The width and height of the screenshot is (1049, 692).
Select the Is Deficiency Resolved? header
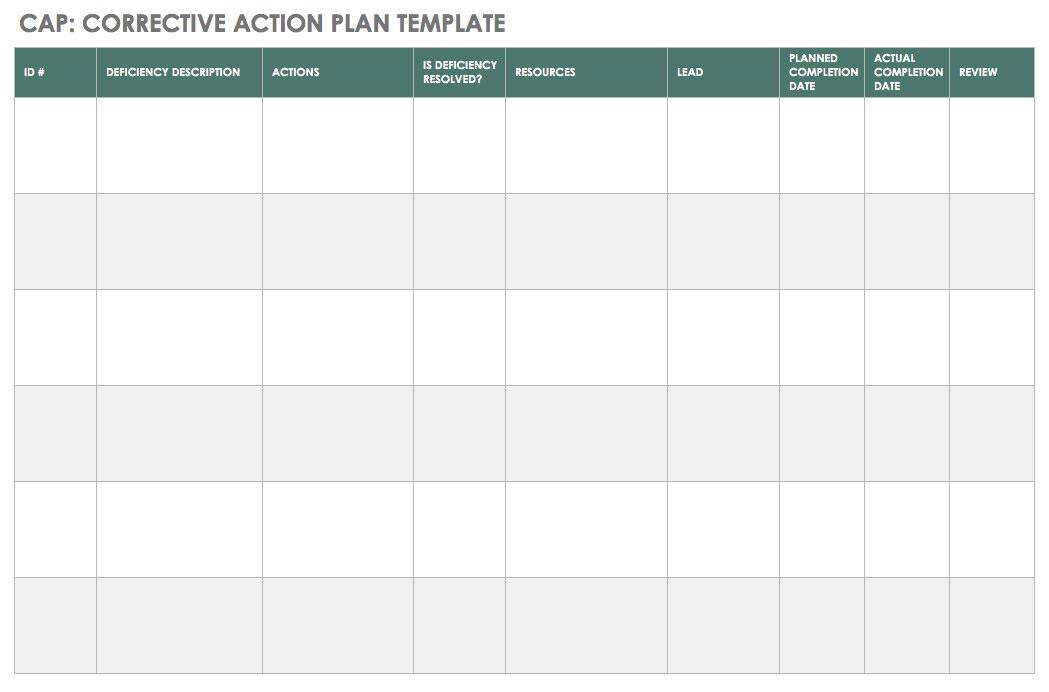click(459, 72)
